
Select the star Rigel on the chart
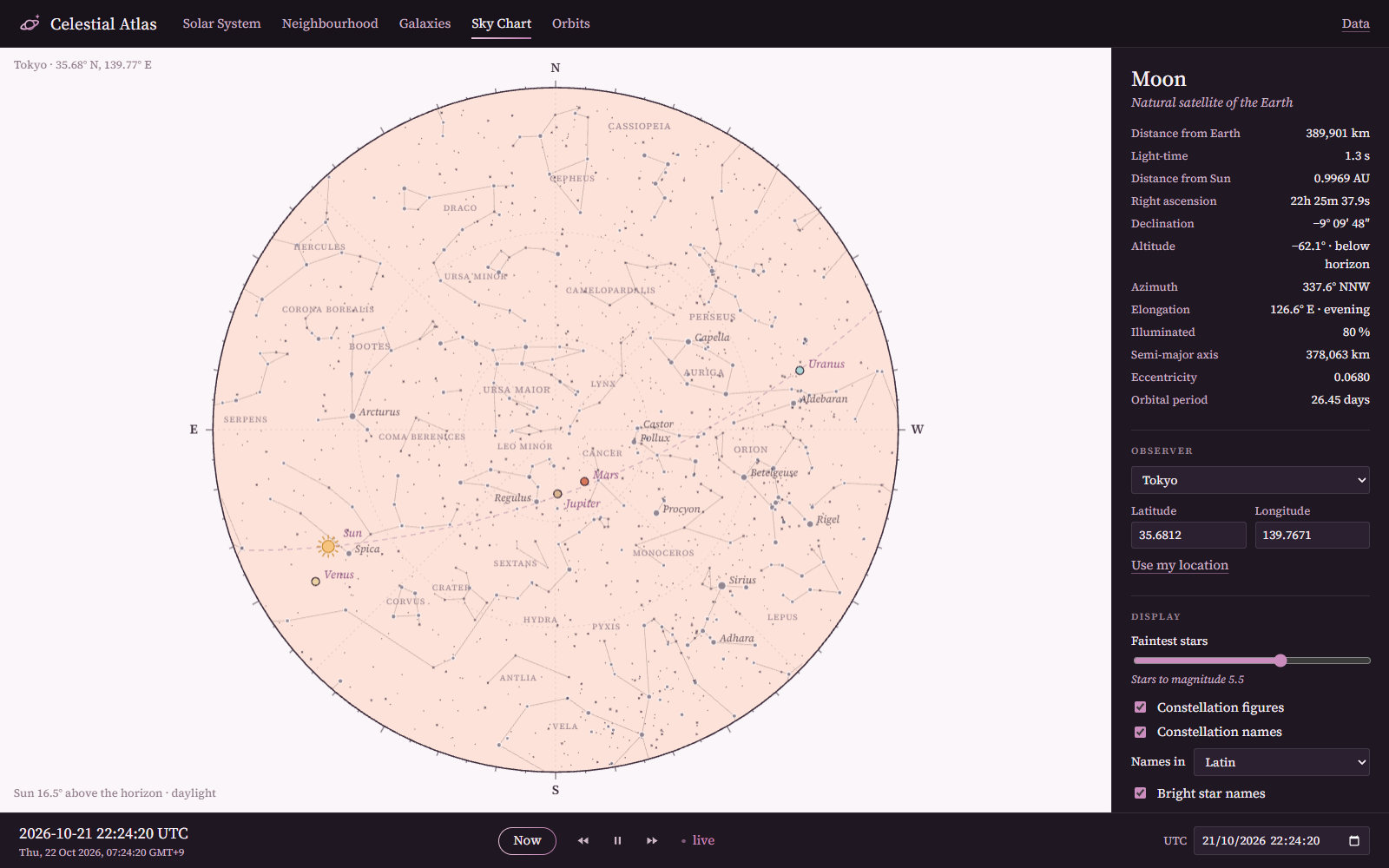pyautogui.click(x=810, y=523)
